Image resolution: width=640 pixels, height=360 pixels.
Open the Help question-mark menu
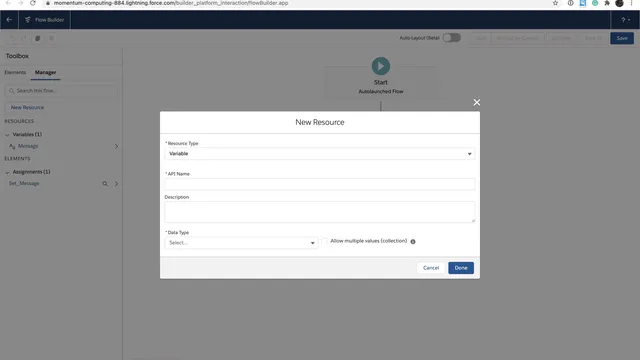[625, 20]
